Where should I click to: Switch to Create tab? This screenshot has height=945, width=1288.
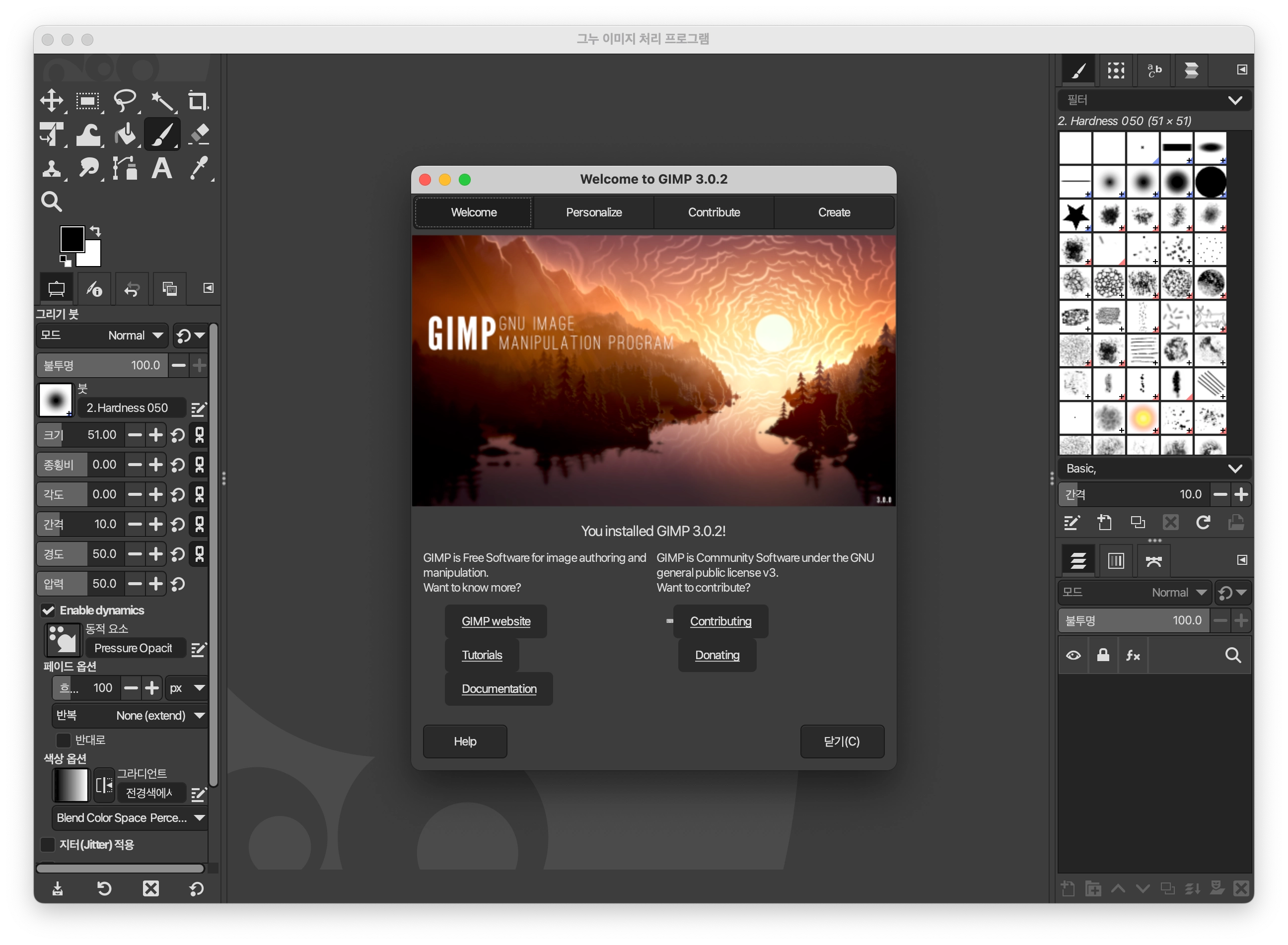tap(834, 213)
